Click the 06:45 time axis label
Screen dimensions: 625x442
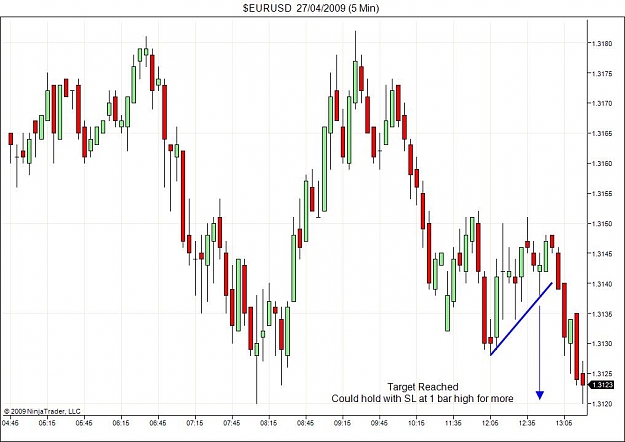(158, 423)
